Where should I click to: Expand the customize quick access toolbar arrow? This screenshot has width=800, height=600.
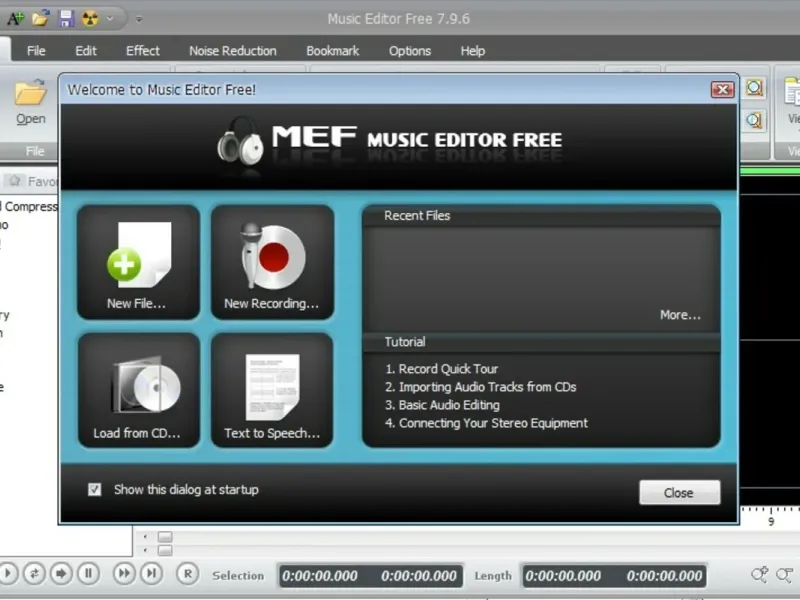139,20
